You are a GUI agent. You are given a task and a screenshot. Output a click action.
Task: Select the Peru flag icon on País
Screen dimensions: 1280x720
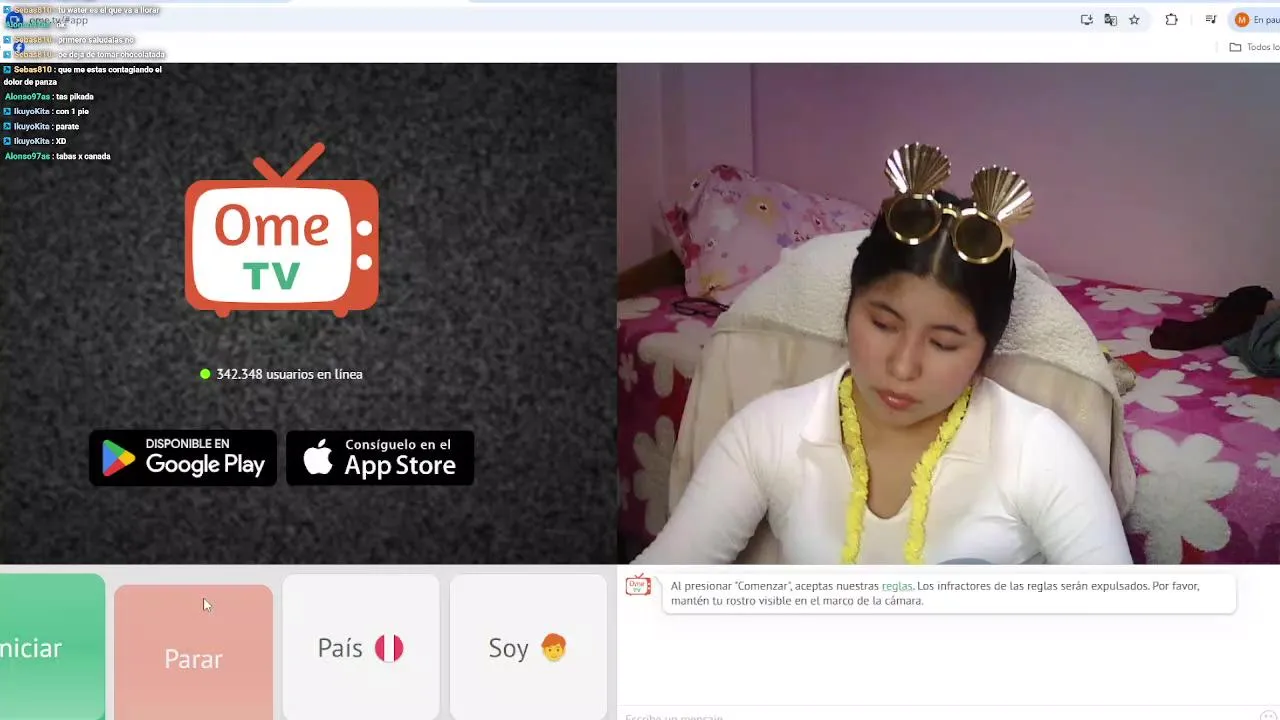coord(389,648)
